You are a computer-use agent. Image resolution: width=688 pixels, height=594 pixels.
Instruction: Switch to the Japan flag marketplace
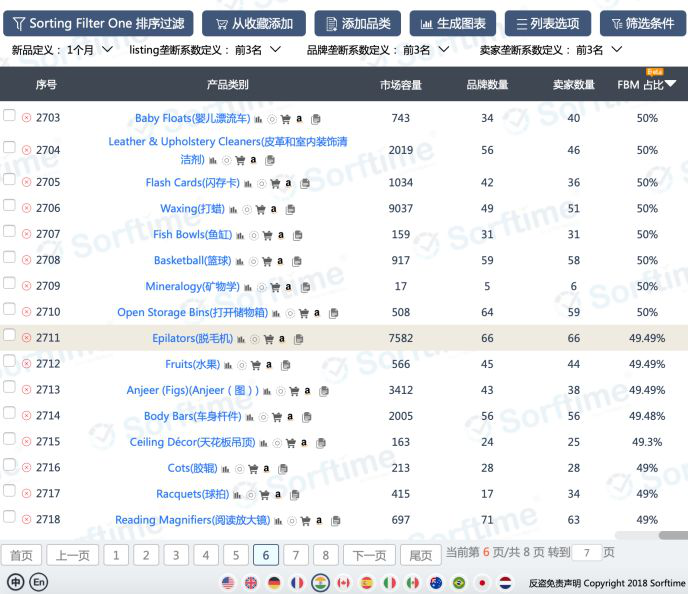coord(482,583)
